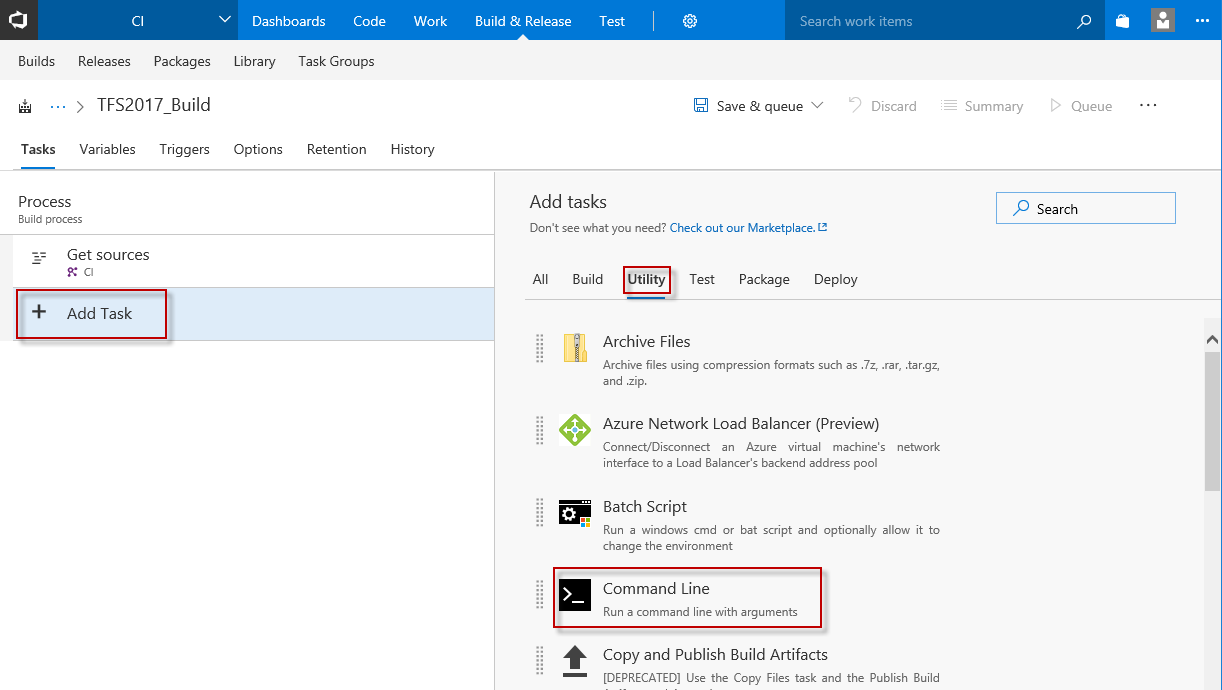Screen dimensions: 1222x690
Task: Click the drag handle beside Batch Script
Action: 540,513
